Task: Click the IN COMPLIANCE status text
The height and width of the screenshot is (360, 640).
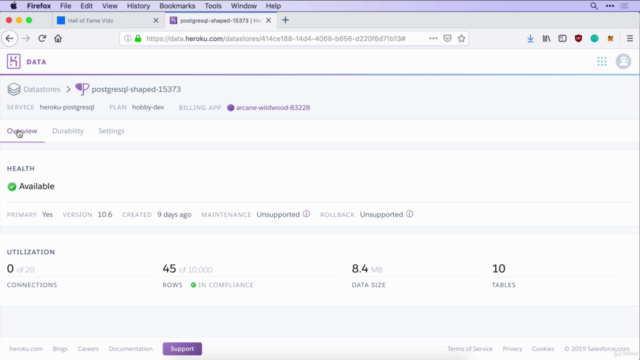Action: 226,285
